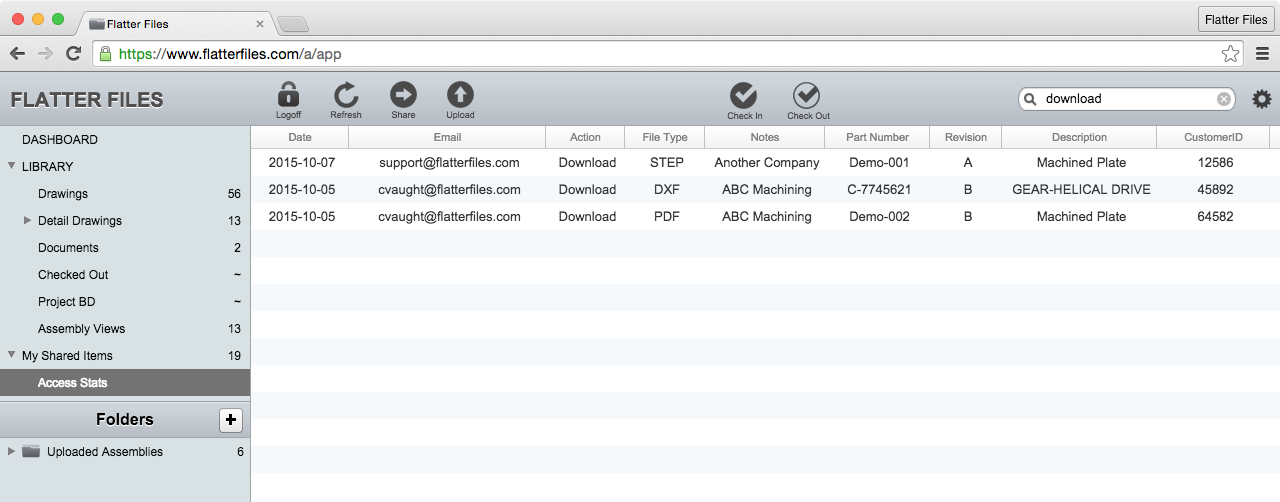Image resolution: width=1280 pixels, height=502 pixels.
Task: Sort by the Description column header
Action: pos(1079,137)
